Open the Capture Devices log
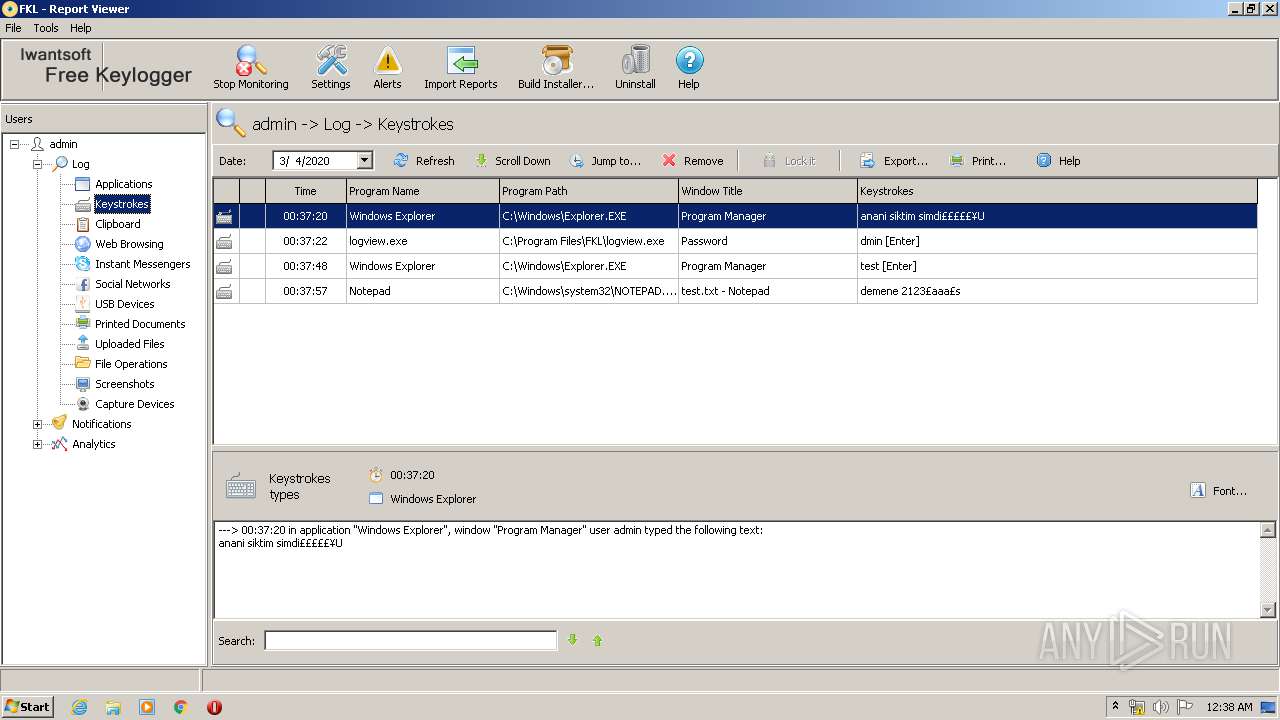 click(134, 404)
